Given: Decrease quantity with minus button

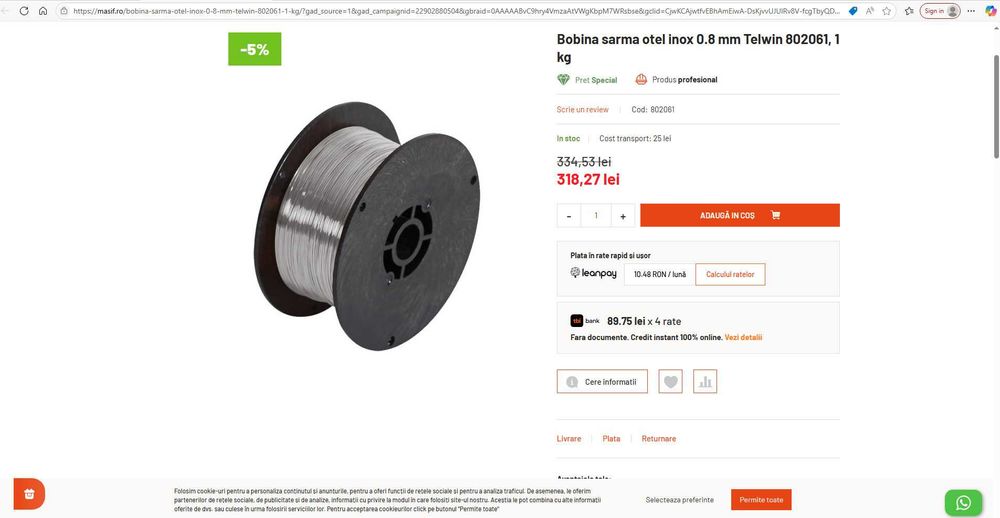Looking at the screenshot, I should (569, 216).
